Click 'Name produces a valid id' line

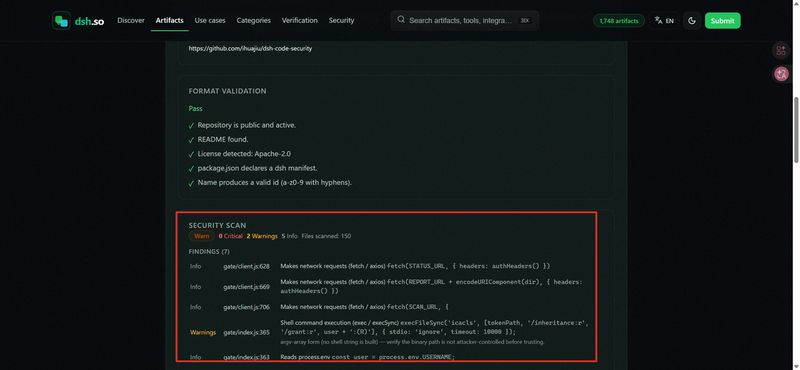[x=270, y=182]
